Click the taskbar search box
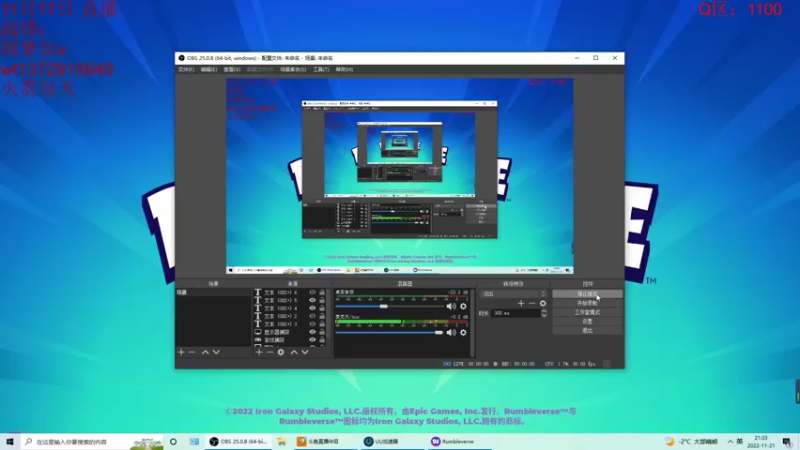The height and width of the screenshot is (450, 800). (x=92, y=441)
